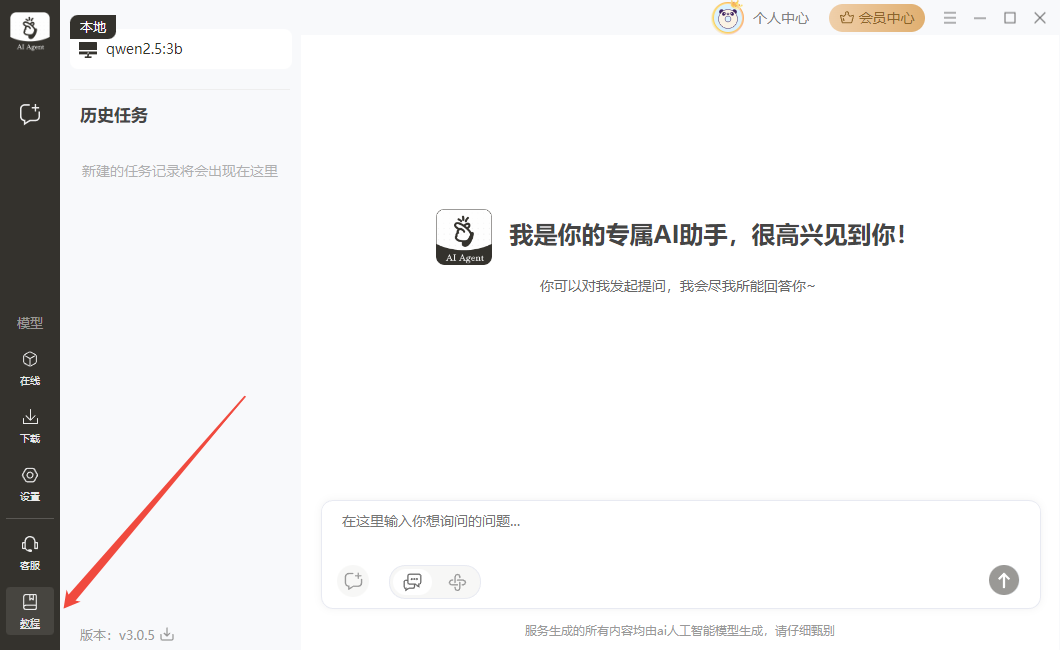Switch to the second mode toggle icon
The height and width of the screenshot is (650, 1060).
pos(457,582)
